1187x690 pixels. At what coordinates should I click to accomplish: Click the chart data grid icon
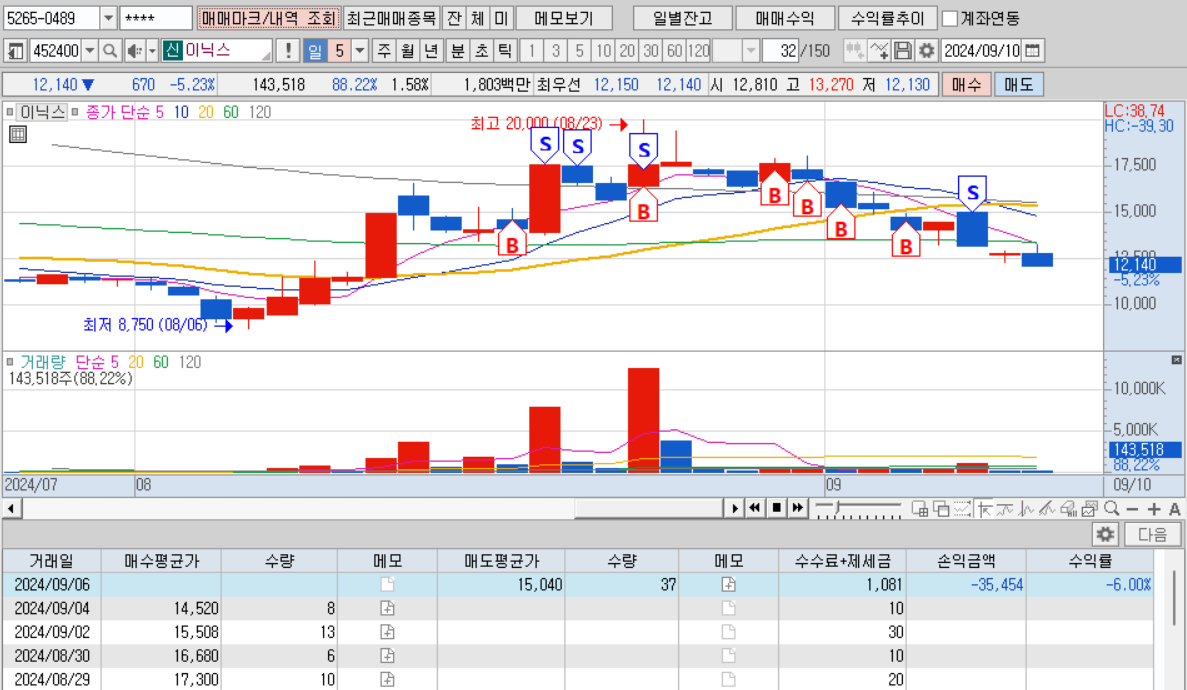[17, 135]
